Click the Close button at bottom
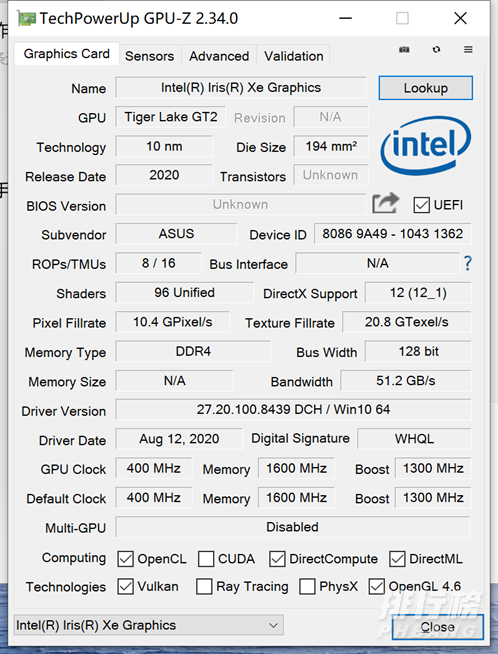This screenshot has height=654, width=498. pyautogui.click(x=438, y=626)
